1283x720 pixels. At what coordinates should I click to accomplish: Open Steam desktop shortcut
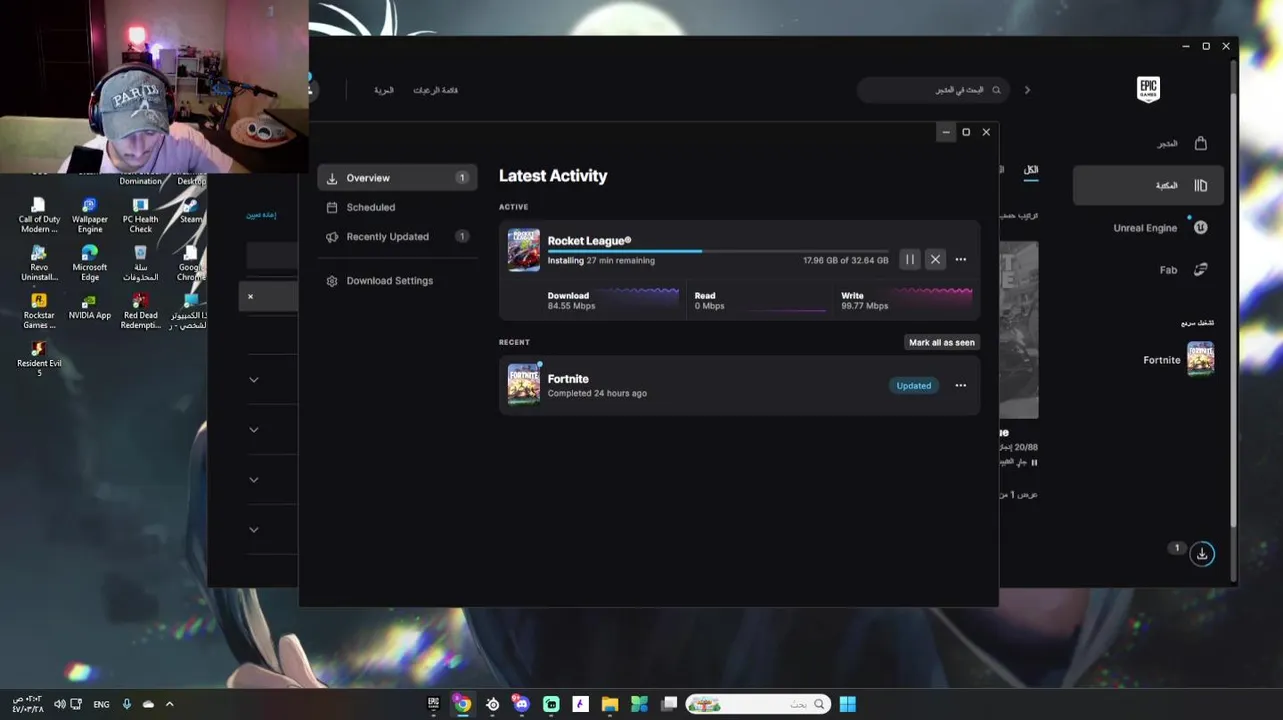pos(191,211)
